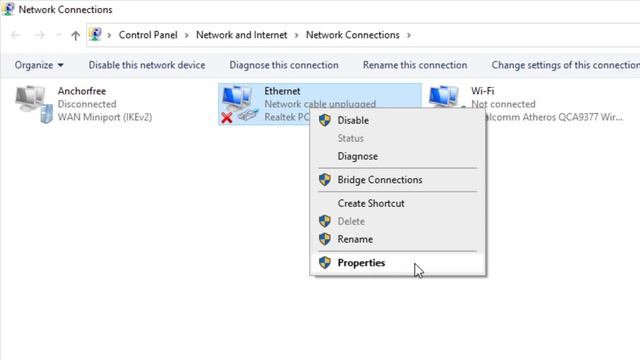Click Change settings of this connection
The image size is (640, 360).
tap(565, 65)
